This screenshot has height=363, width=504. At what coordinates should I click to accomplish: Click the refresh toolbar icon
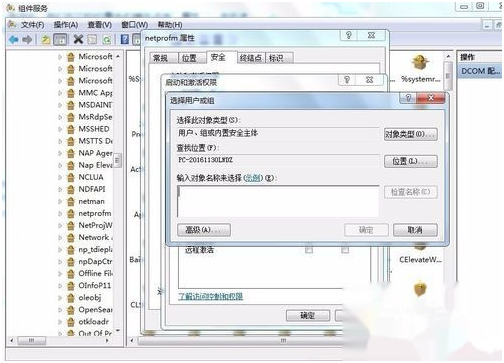click(x=107, y=40)
